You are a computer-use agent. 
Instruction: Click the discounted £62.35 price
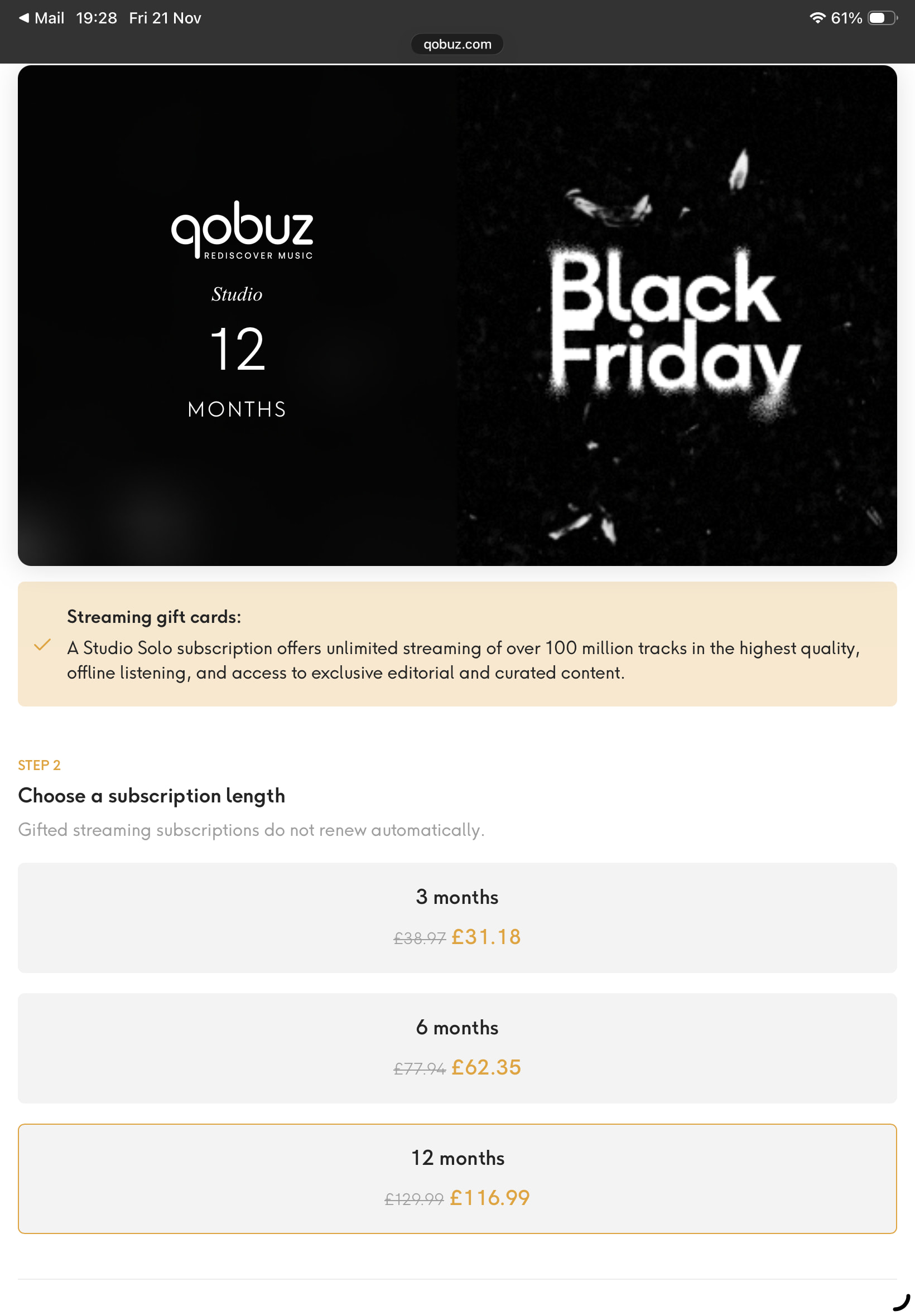coord(486,1067)
